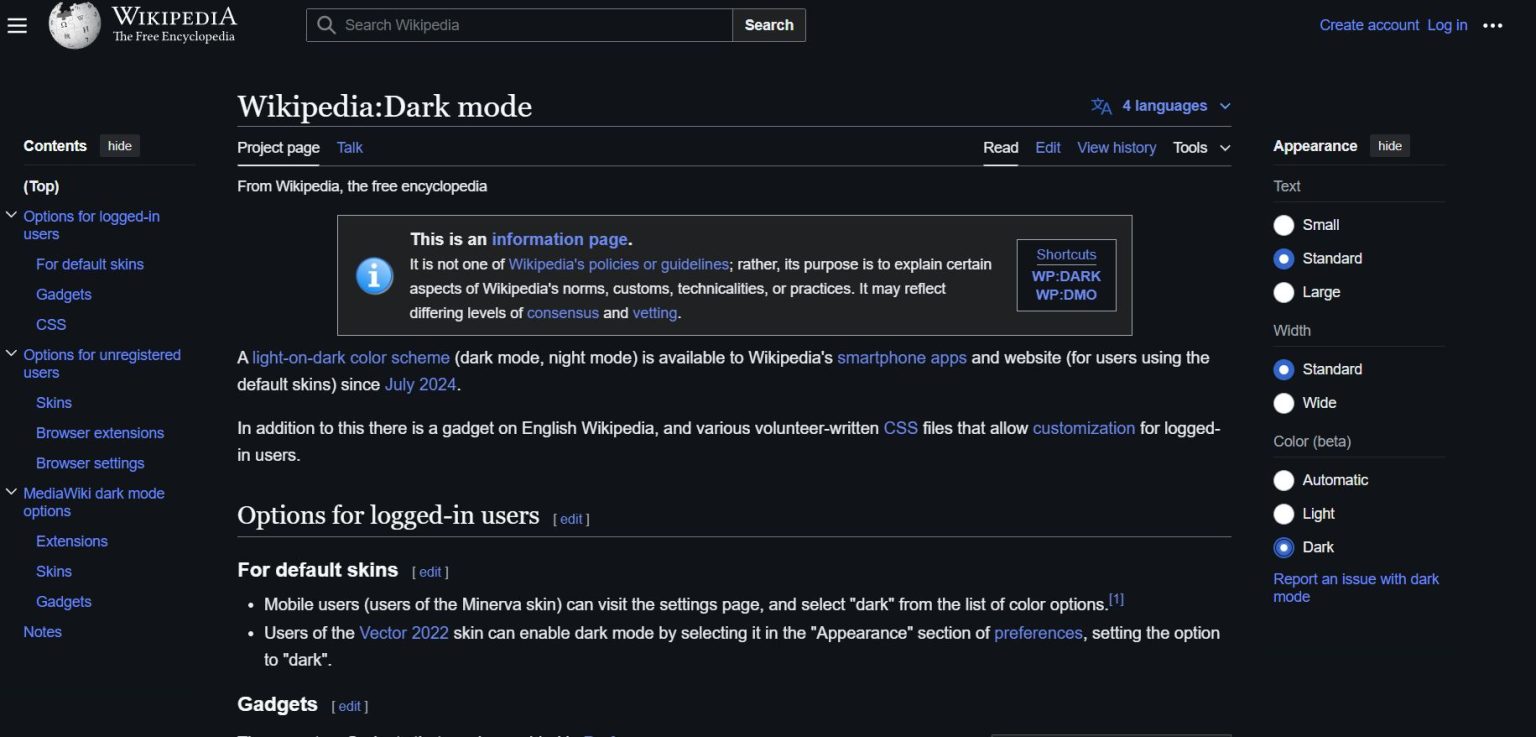
Task: Click the Log in link
Action: coord(1447,25)
